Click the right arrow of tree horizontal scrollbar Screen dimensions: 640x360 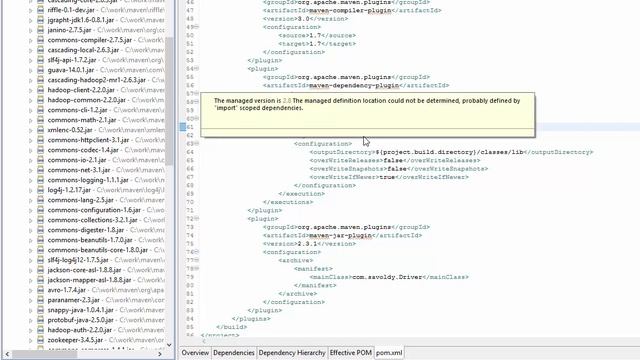(160, 354)
